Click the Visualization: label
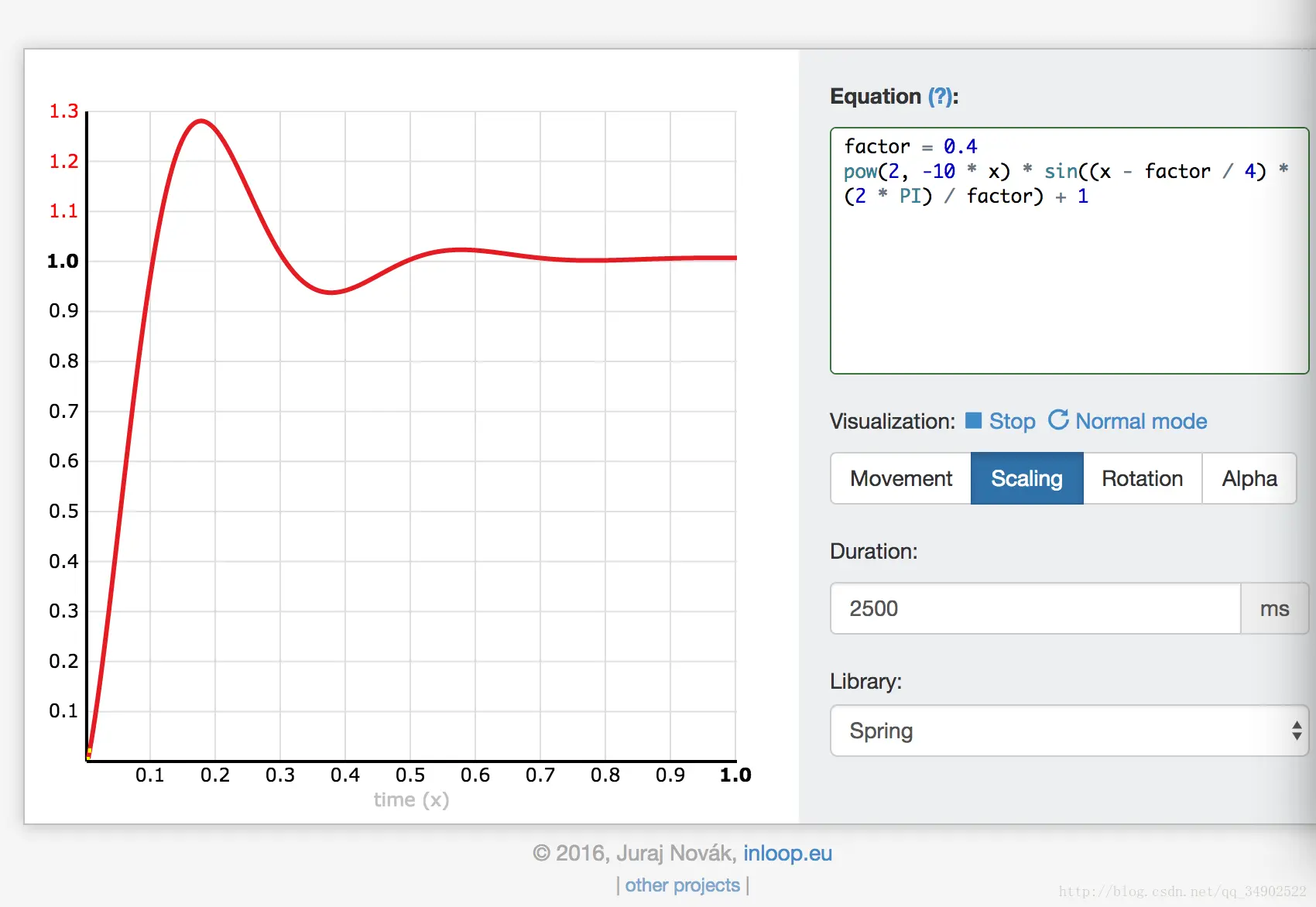 tap(893, 421)
